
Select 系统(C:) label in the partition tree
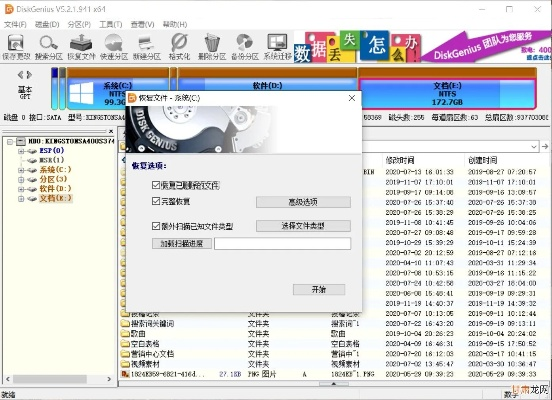point(55,170)
